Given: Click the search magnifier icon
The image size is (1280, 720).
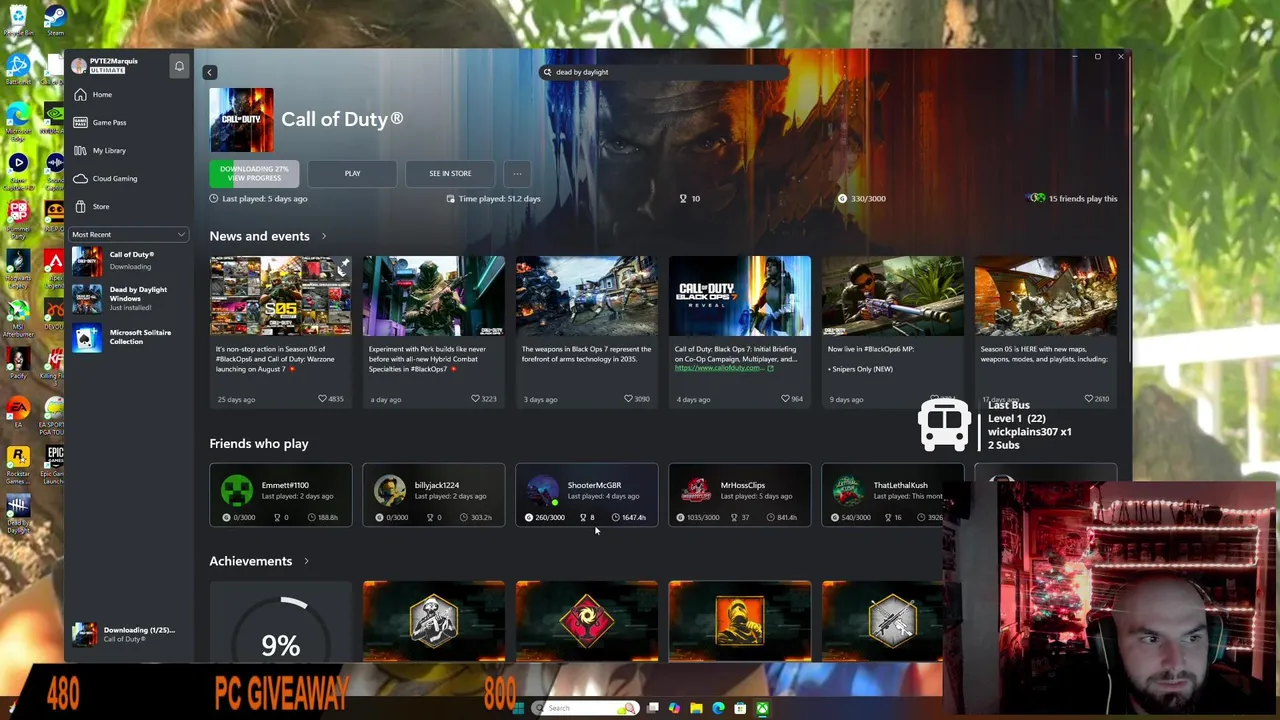Looking at the screenshot, I should pyautogui.click(x=547, y=72).
